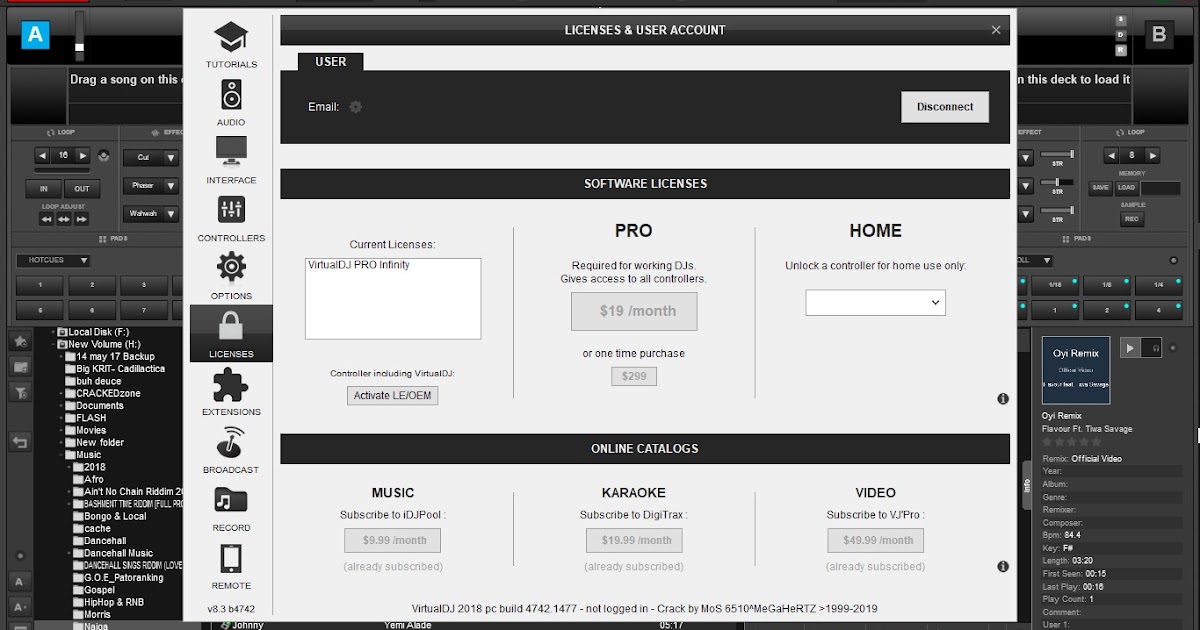This screenshot has height=630, width=1200.
Task: Open the HOTCUES pad mode dropdown
Action: 53,261
